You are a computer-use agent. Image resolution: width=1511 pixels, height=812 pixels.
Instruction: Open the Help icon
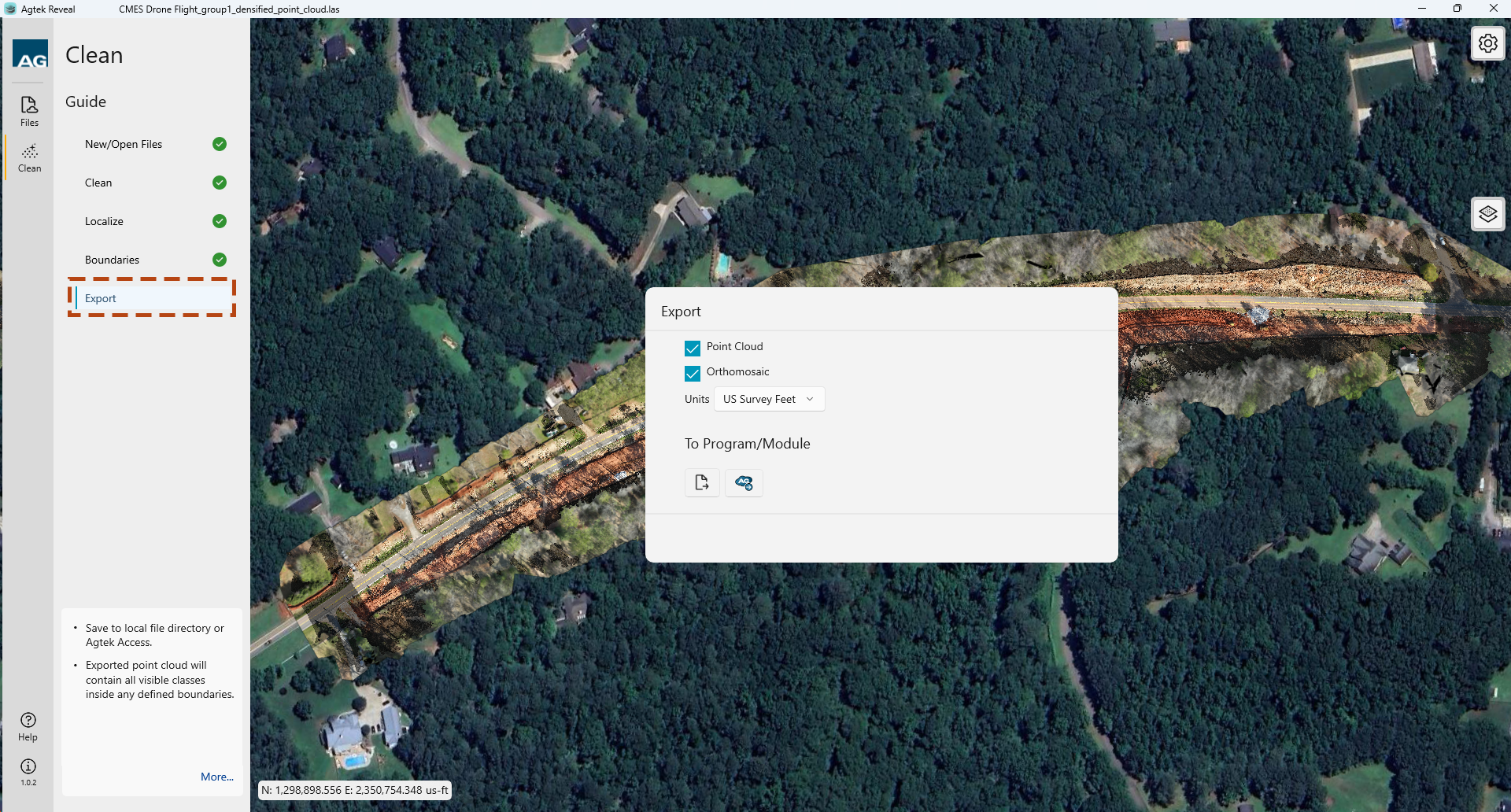click(x=28, y=726)
